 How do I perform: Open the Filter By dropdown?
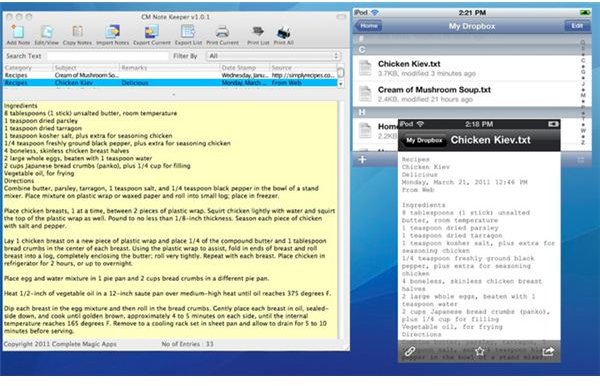[273, 56]
